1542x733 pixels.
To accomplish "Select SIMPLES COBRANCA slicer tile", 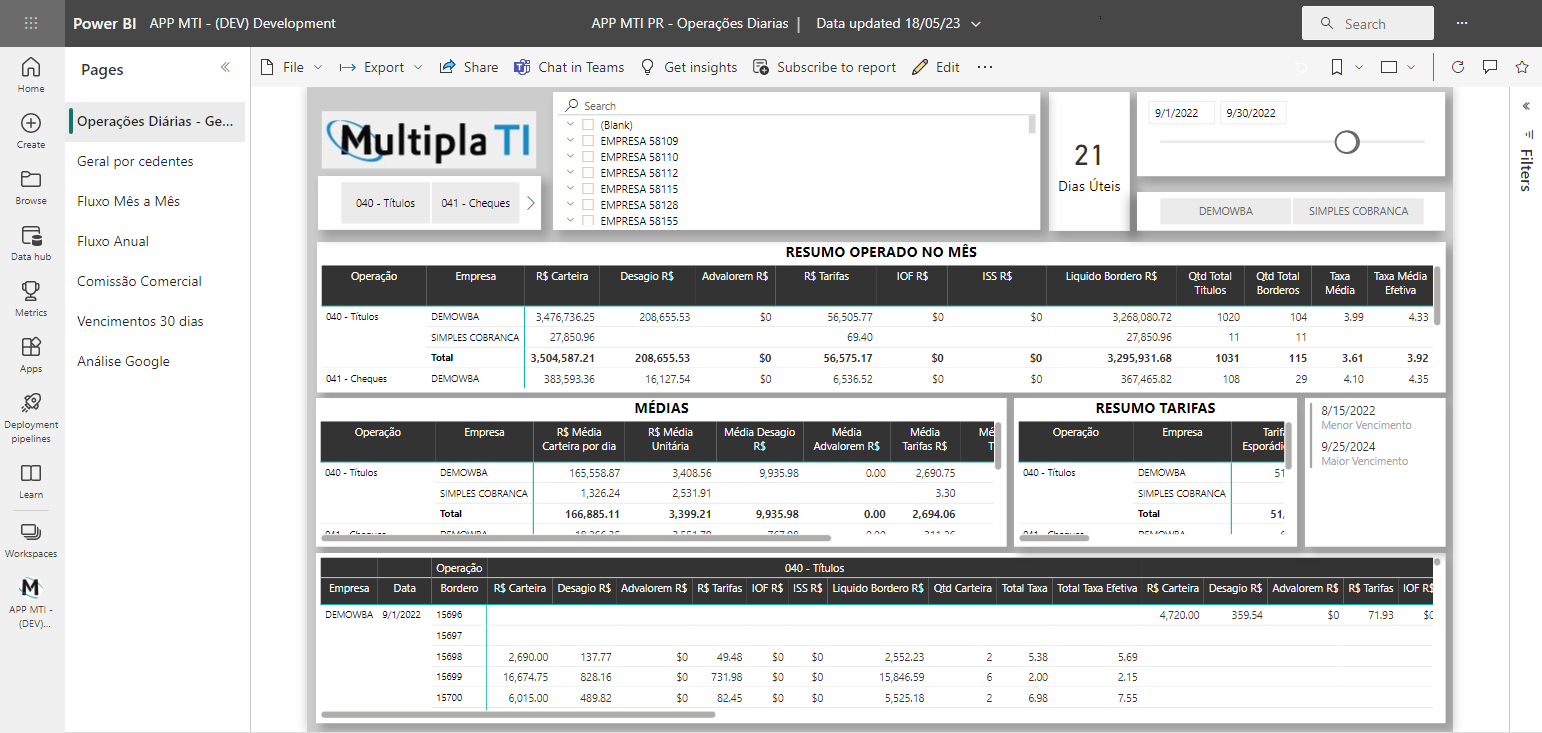I will pos(1358,211).
